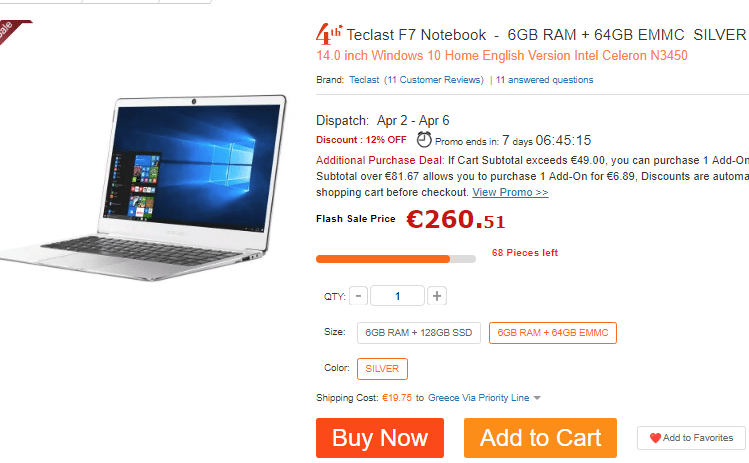
Task: Click the sale ribbon badge on image
Action: click(x=12, y=31)
